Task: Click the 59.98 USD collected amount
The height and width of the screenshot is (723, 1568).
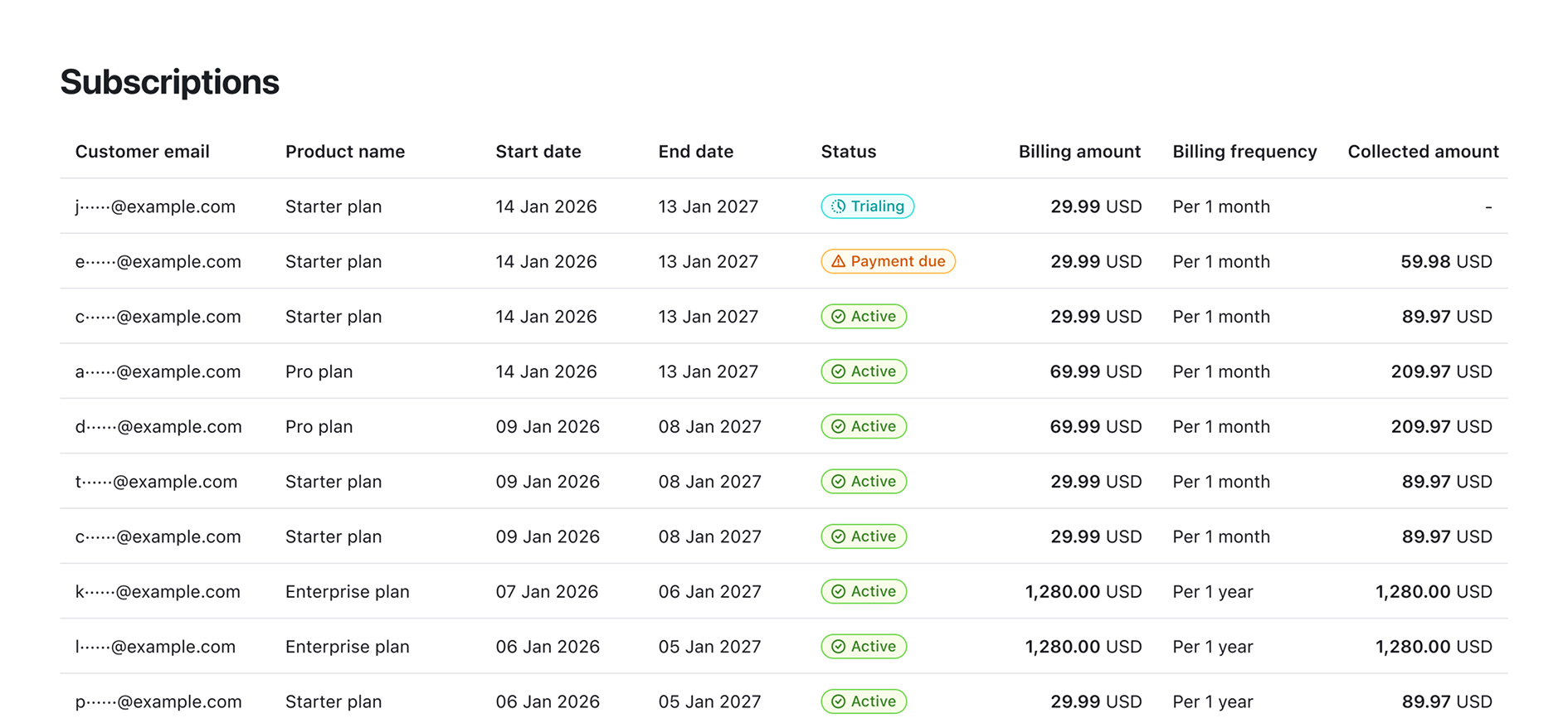Action: click(x=1446, y=261)
